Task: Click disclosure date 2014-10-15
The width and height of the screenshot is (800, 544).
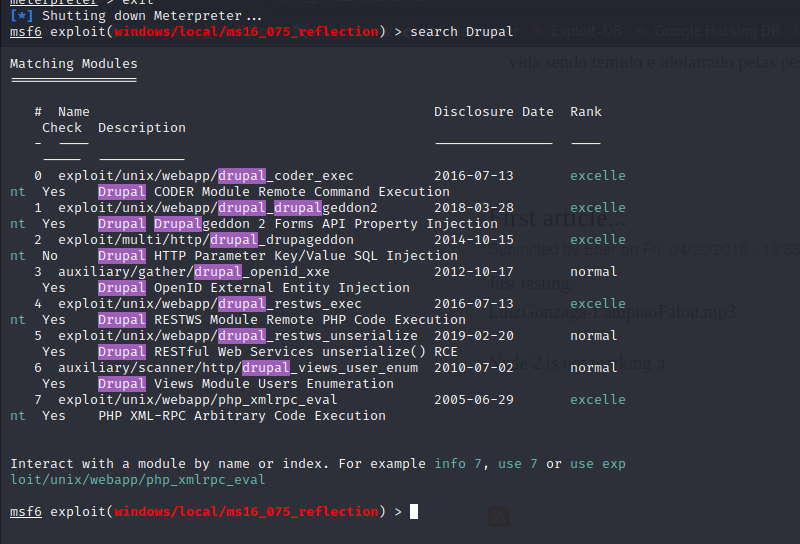Action: 473,240
